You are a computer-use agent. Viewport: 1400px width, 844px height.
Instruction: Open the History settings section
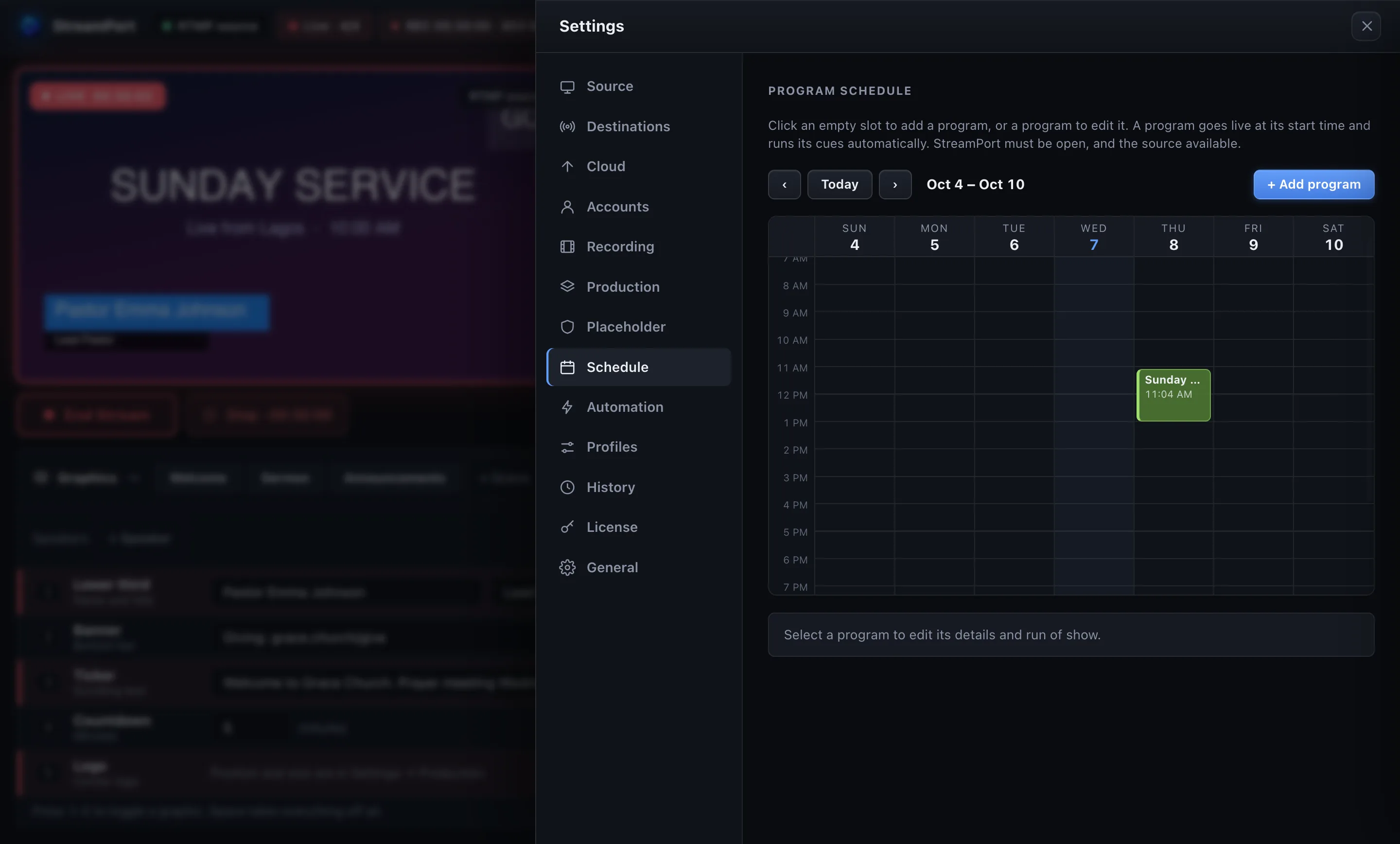pyautogui.click(x=639, y=487)
